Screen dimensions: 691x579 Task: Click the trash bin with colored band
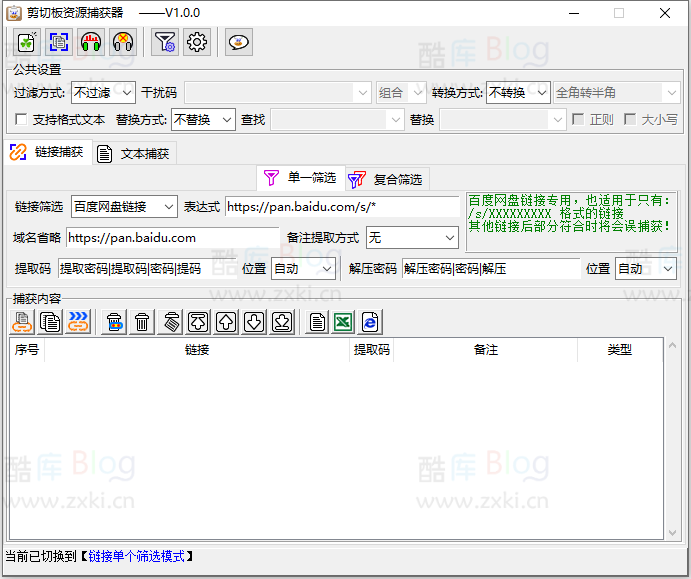115,322
